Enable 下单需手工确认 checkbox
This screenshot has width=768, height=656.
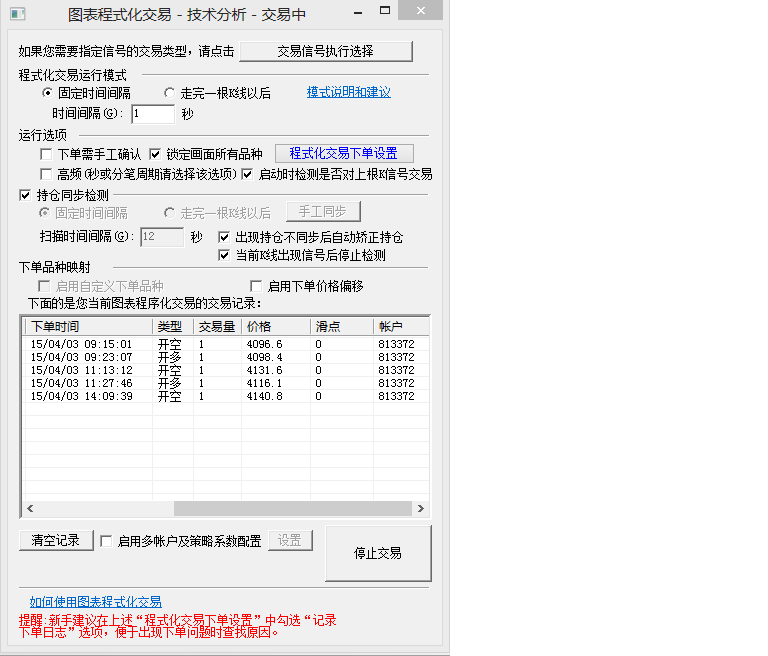click(46, 155)
